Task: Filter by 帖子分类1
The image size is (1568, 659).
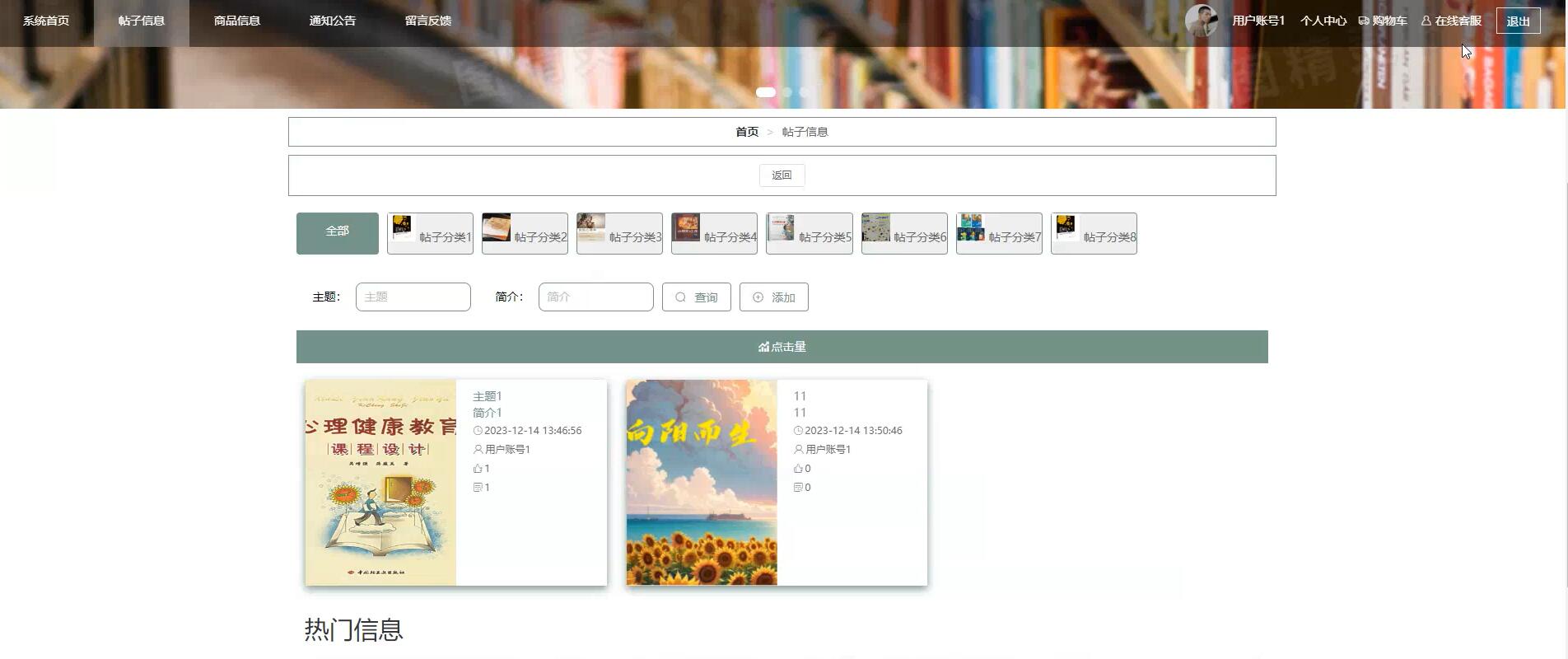Action: tap(430, 233)
